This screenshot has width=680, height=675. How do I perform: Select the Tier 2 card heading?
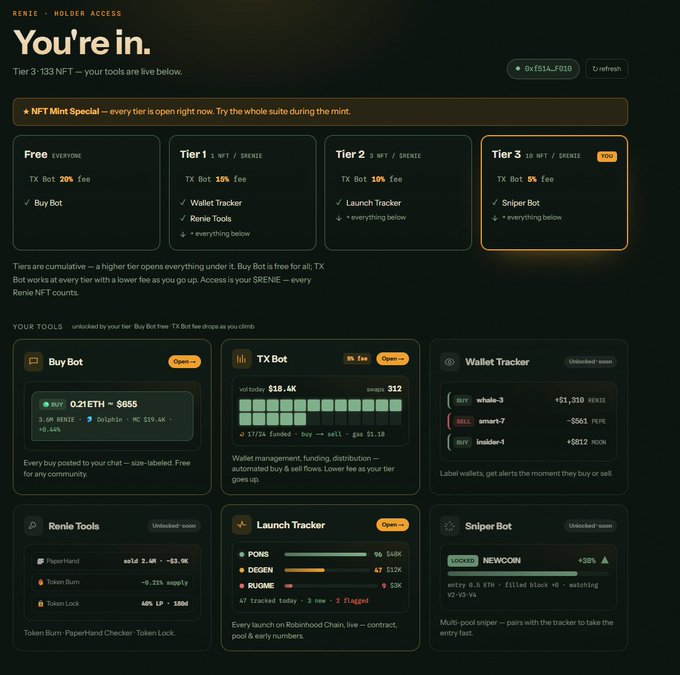pos(350,154)
